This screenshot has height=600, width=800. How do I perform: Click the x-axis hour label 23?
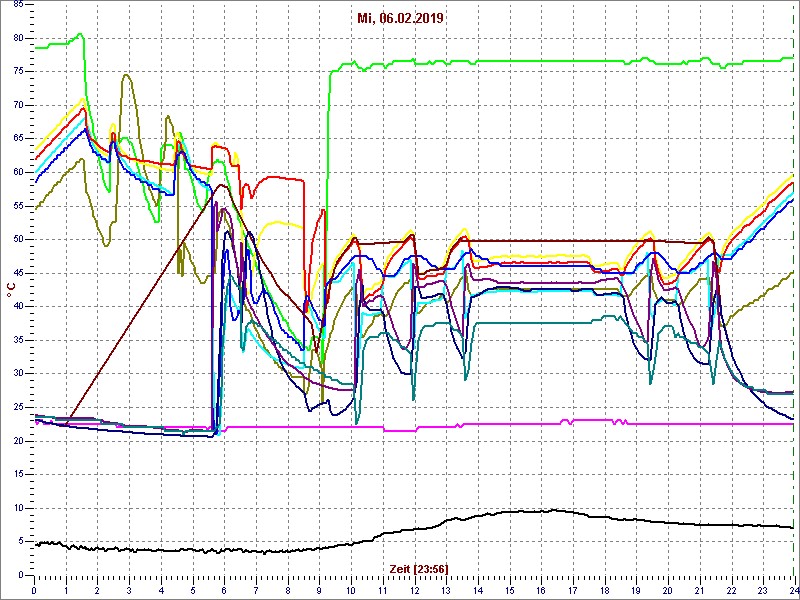pos(763,589)
